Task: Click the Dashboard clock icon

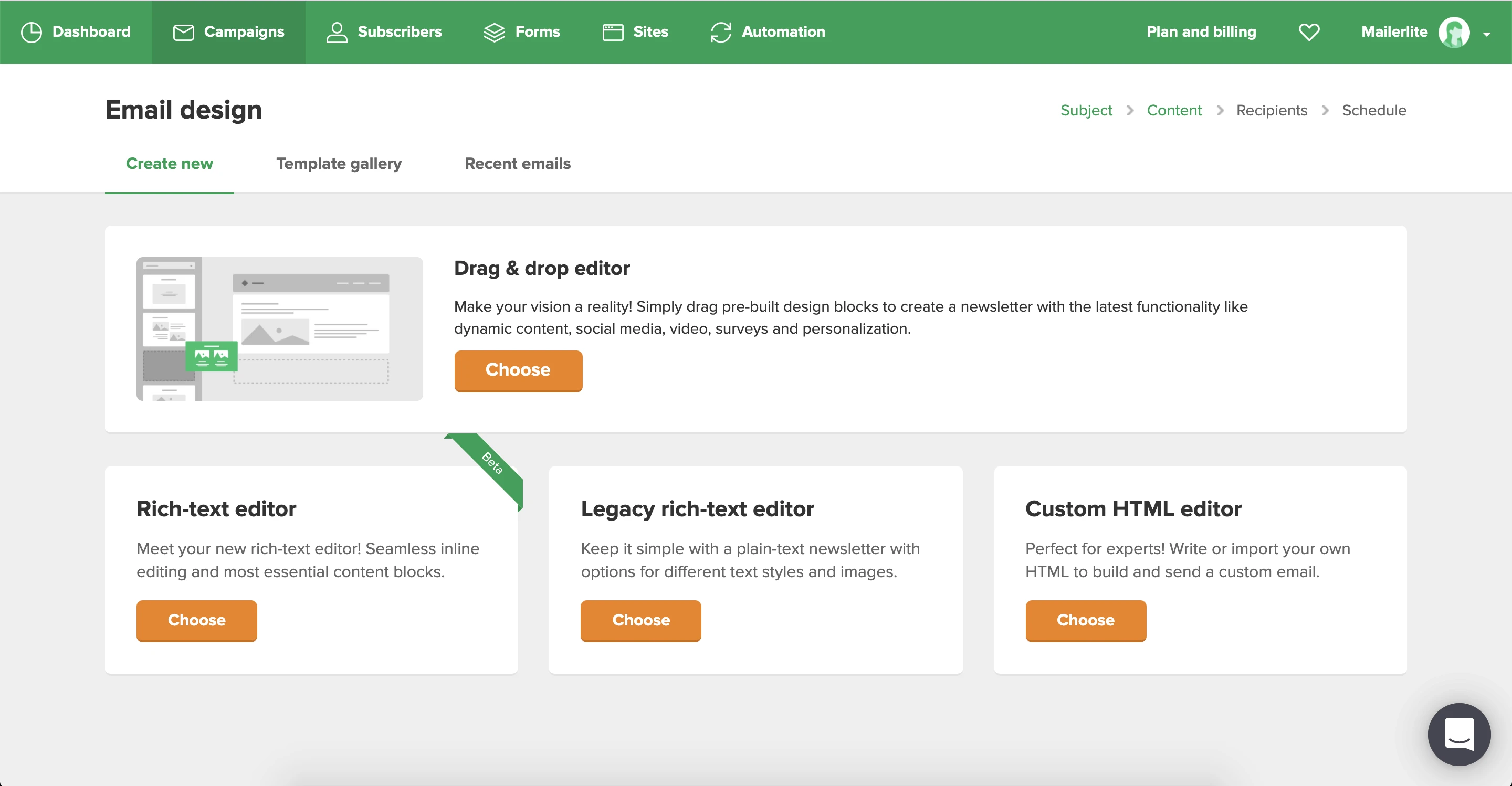Action: pos(31,32)
